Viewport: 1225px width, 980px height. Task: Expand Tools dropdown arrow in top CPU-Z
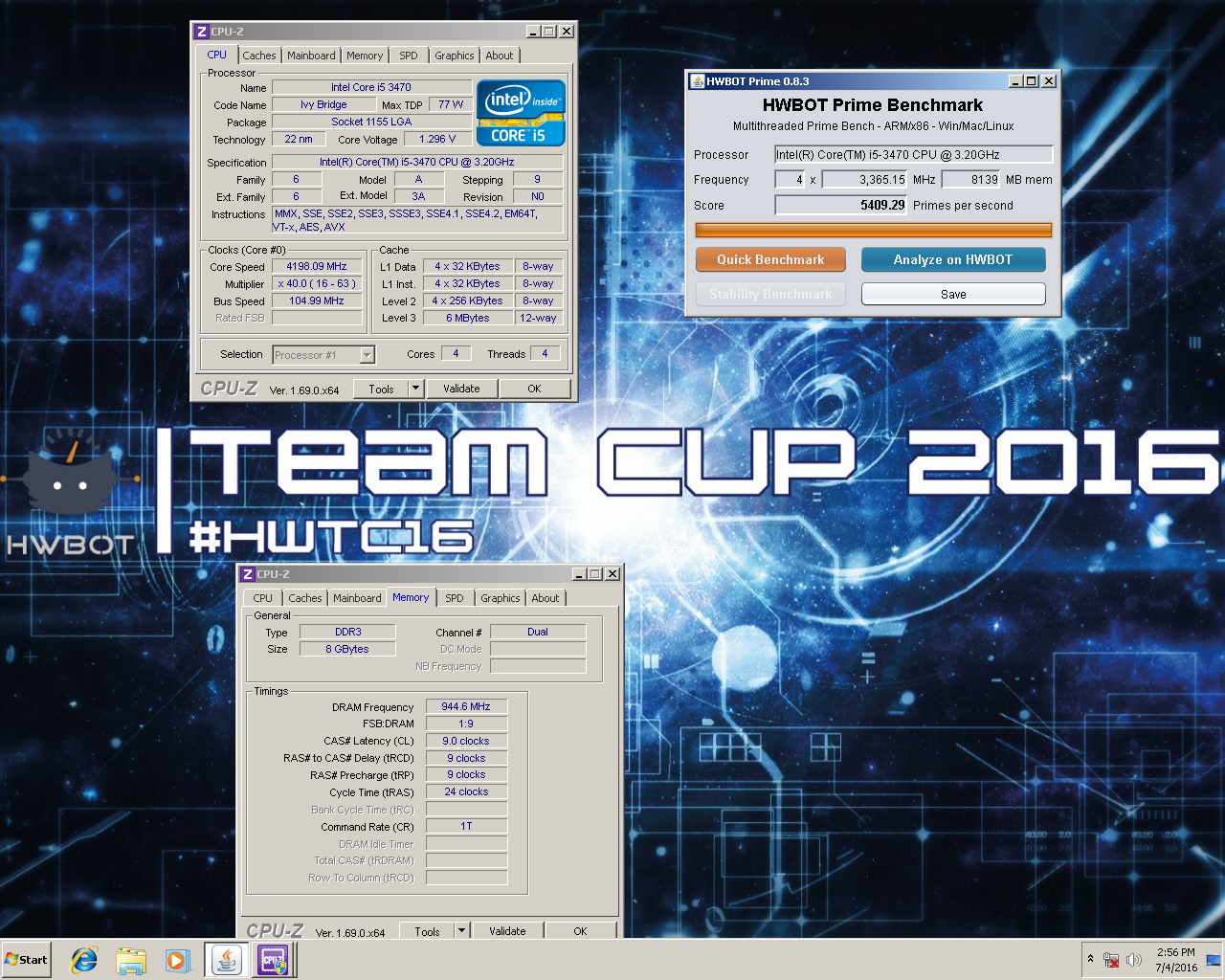(x=415, y=389)
